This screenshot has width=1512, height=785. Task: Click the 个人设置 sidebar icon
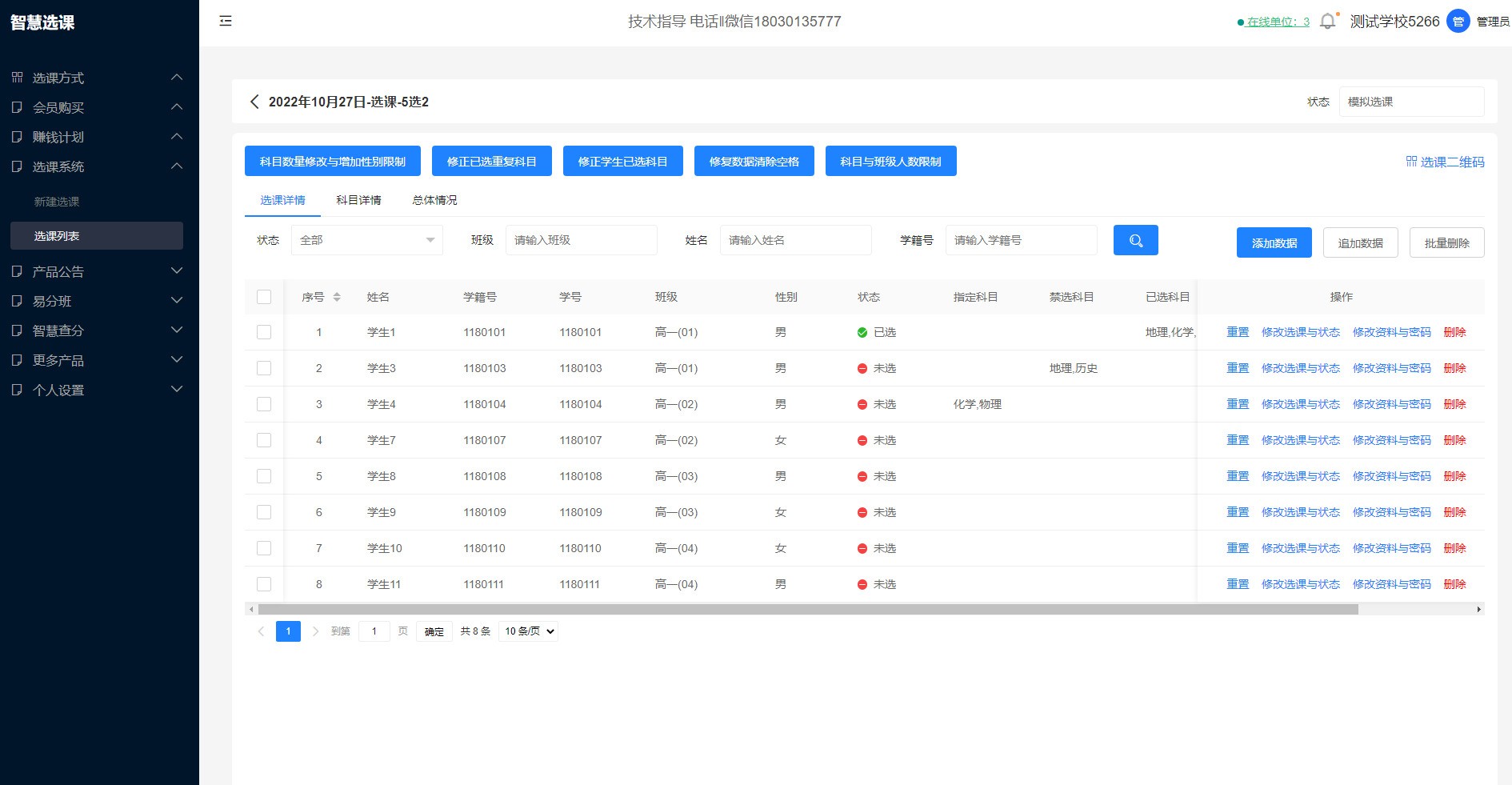[x=17, y=390]
